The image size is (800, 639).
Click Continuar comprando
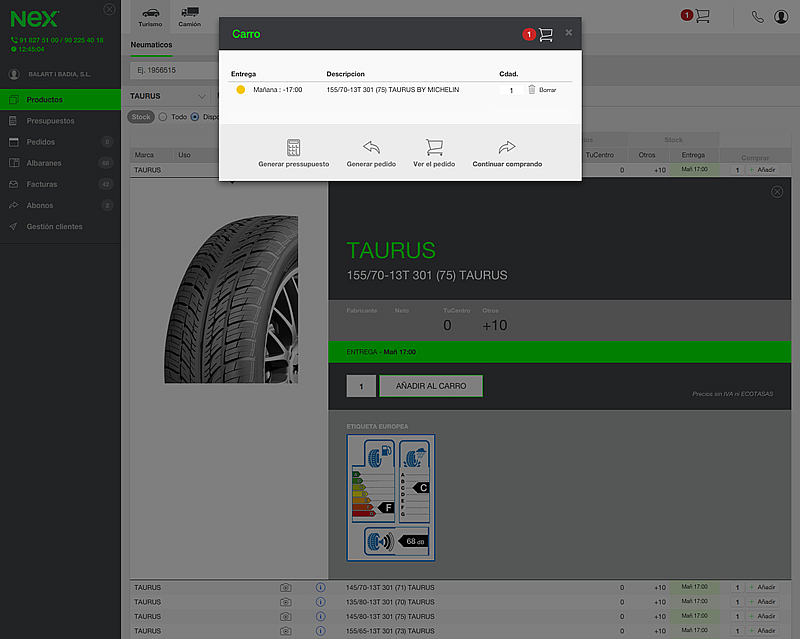point(507,153)
